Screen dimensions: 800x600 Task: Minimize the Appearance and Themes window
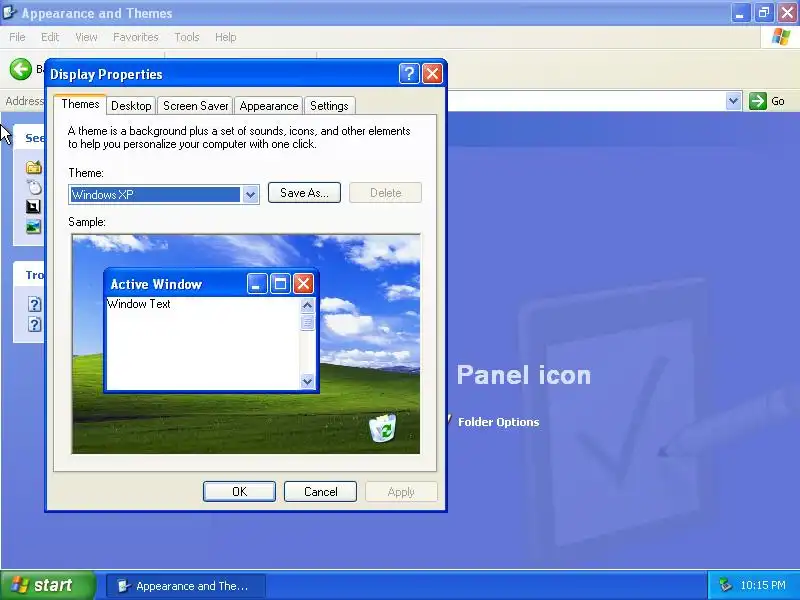click(740, 13)
